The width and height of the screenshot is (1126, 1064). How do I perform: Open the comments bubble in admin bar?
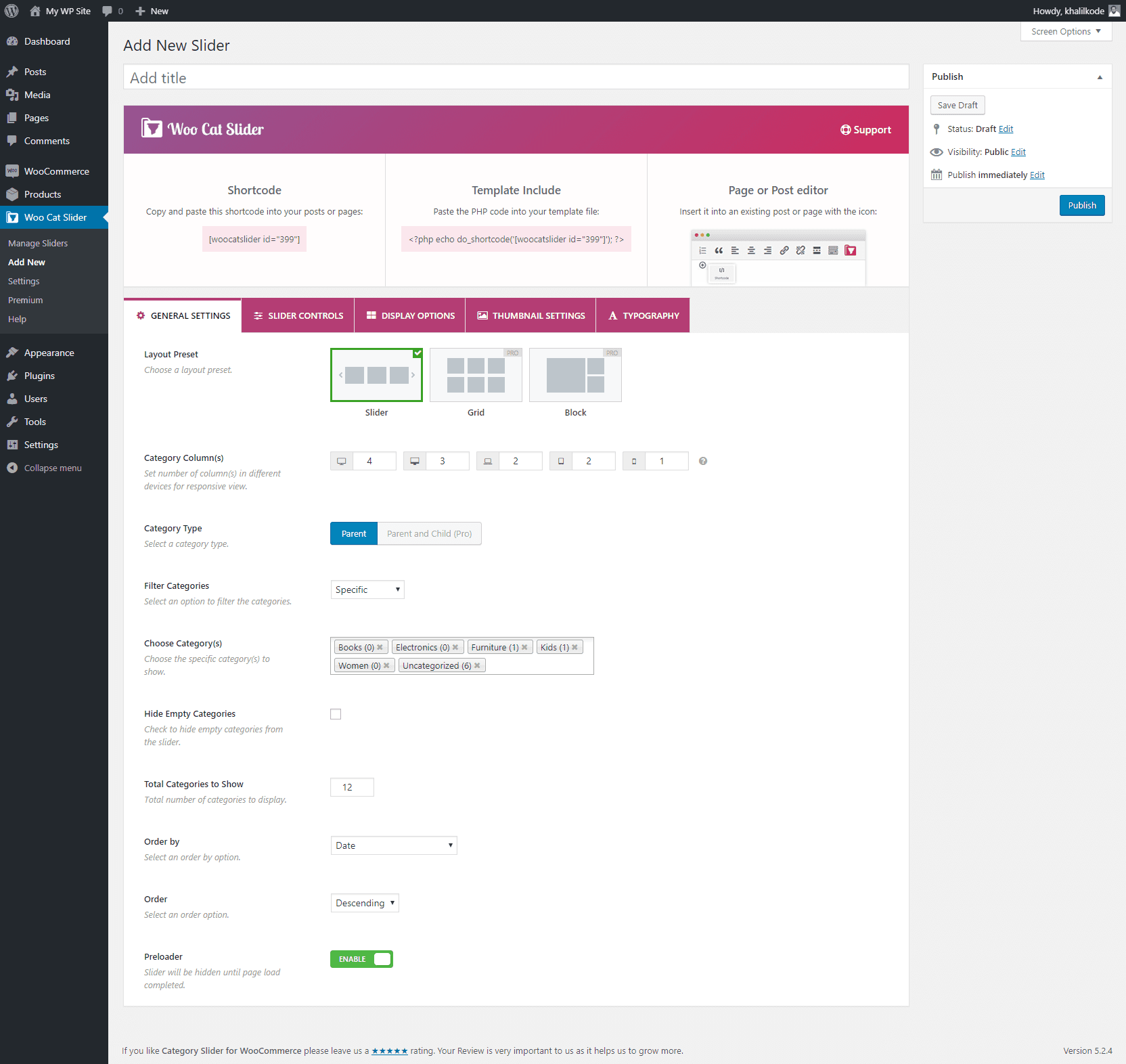click(112, 11)
